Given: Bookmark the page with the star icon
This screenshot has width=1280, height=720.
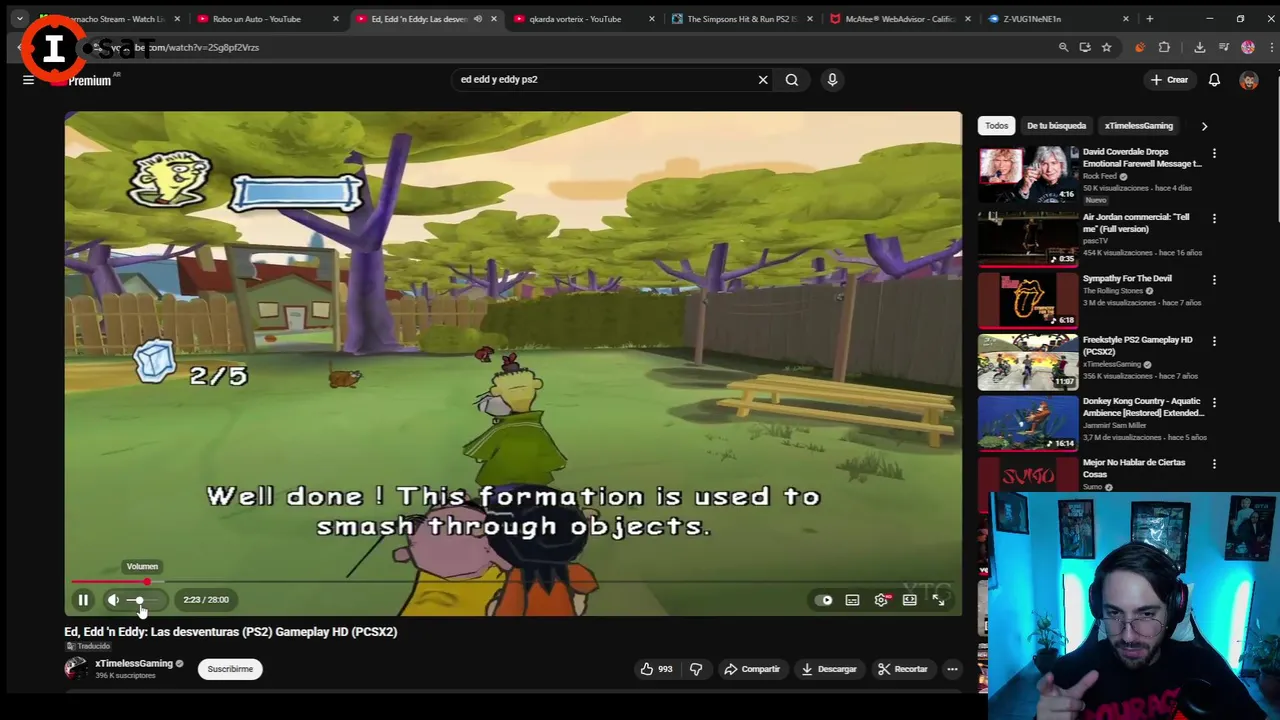Looking at the screenshot, I should coord(1106,47).
